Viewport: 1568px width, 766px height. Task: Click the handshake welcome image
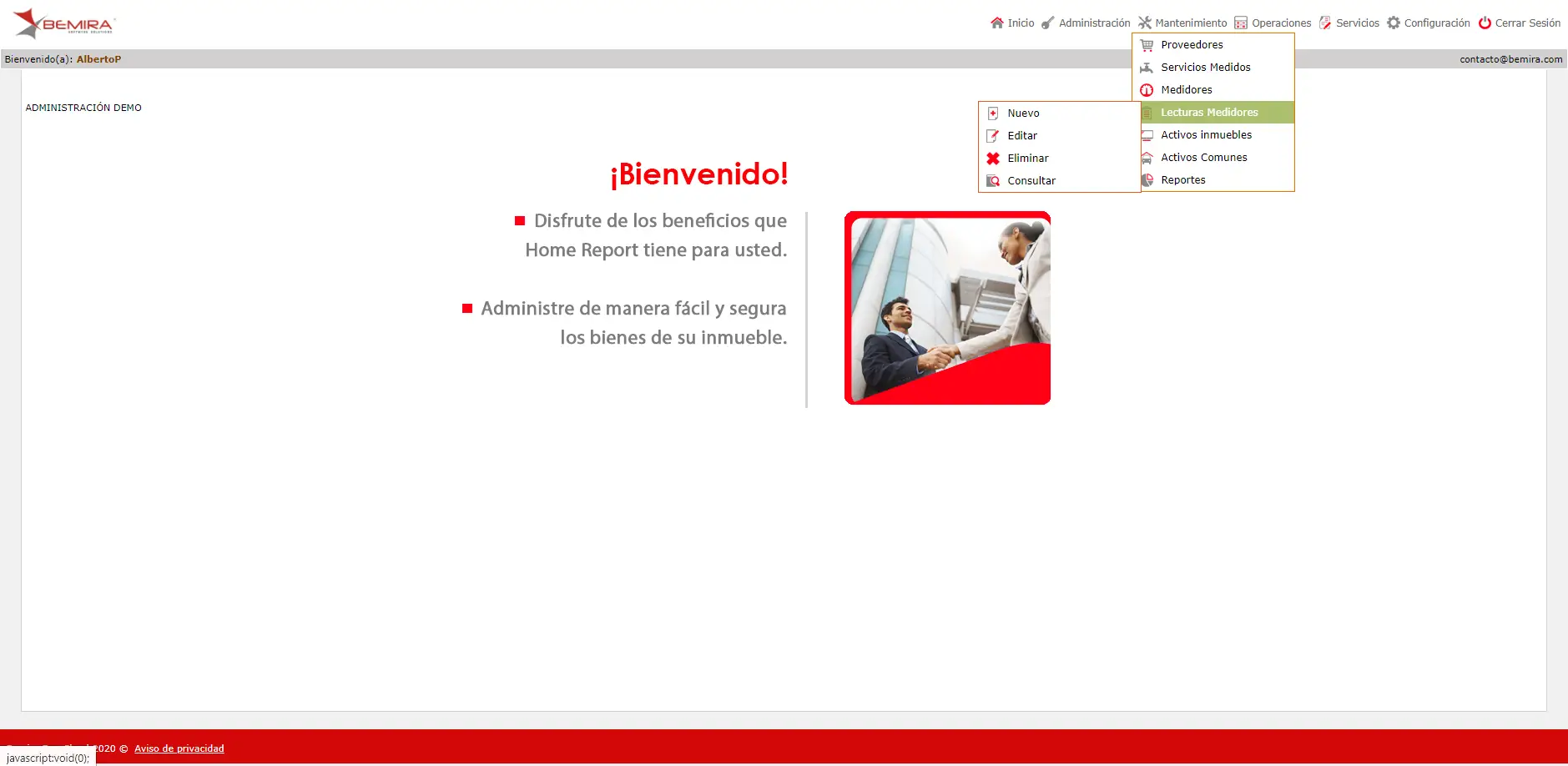(x=947, y=308)
